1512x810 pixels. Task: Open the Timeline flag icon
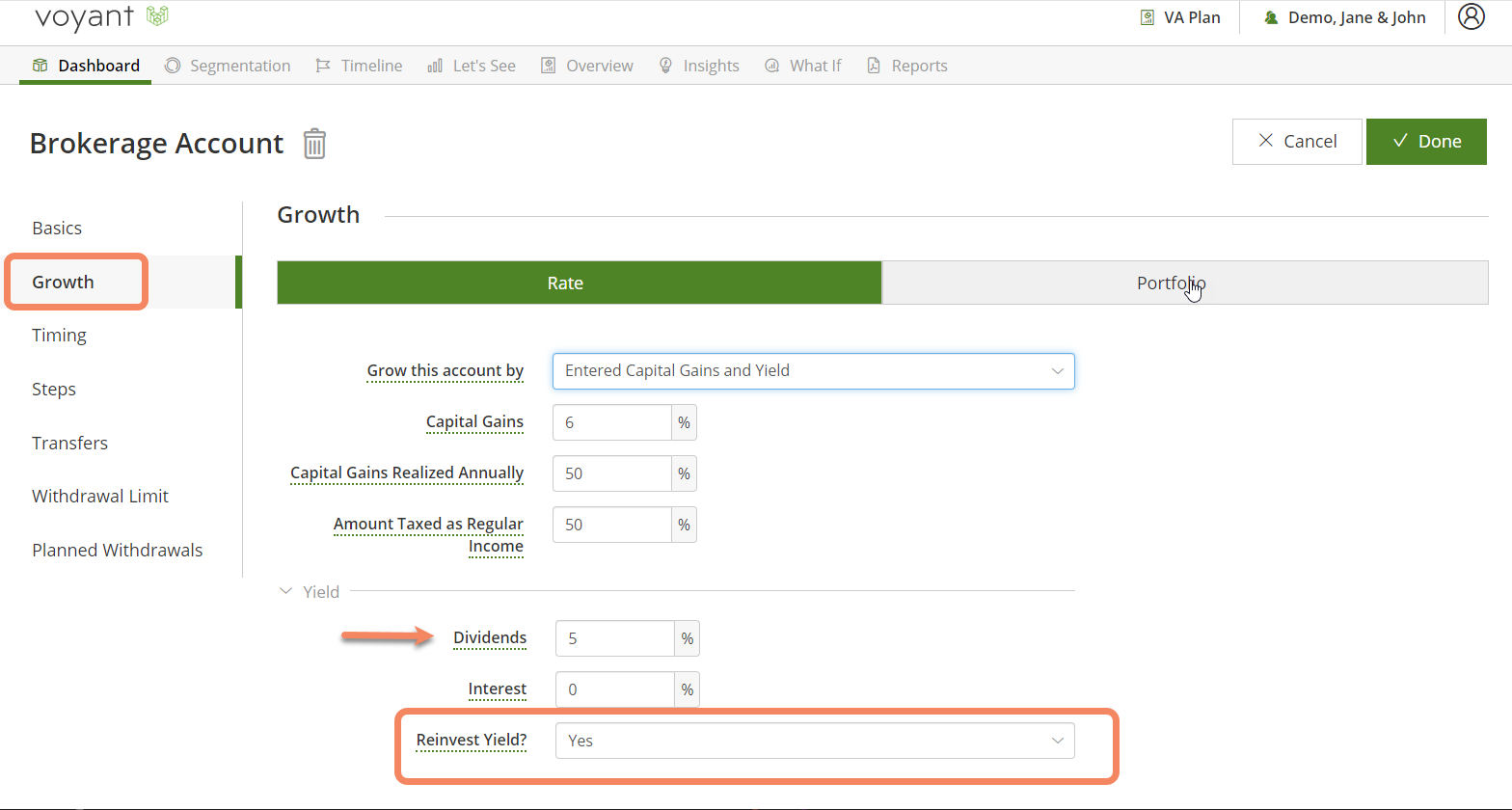tap(323, 66)
